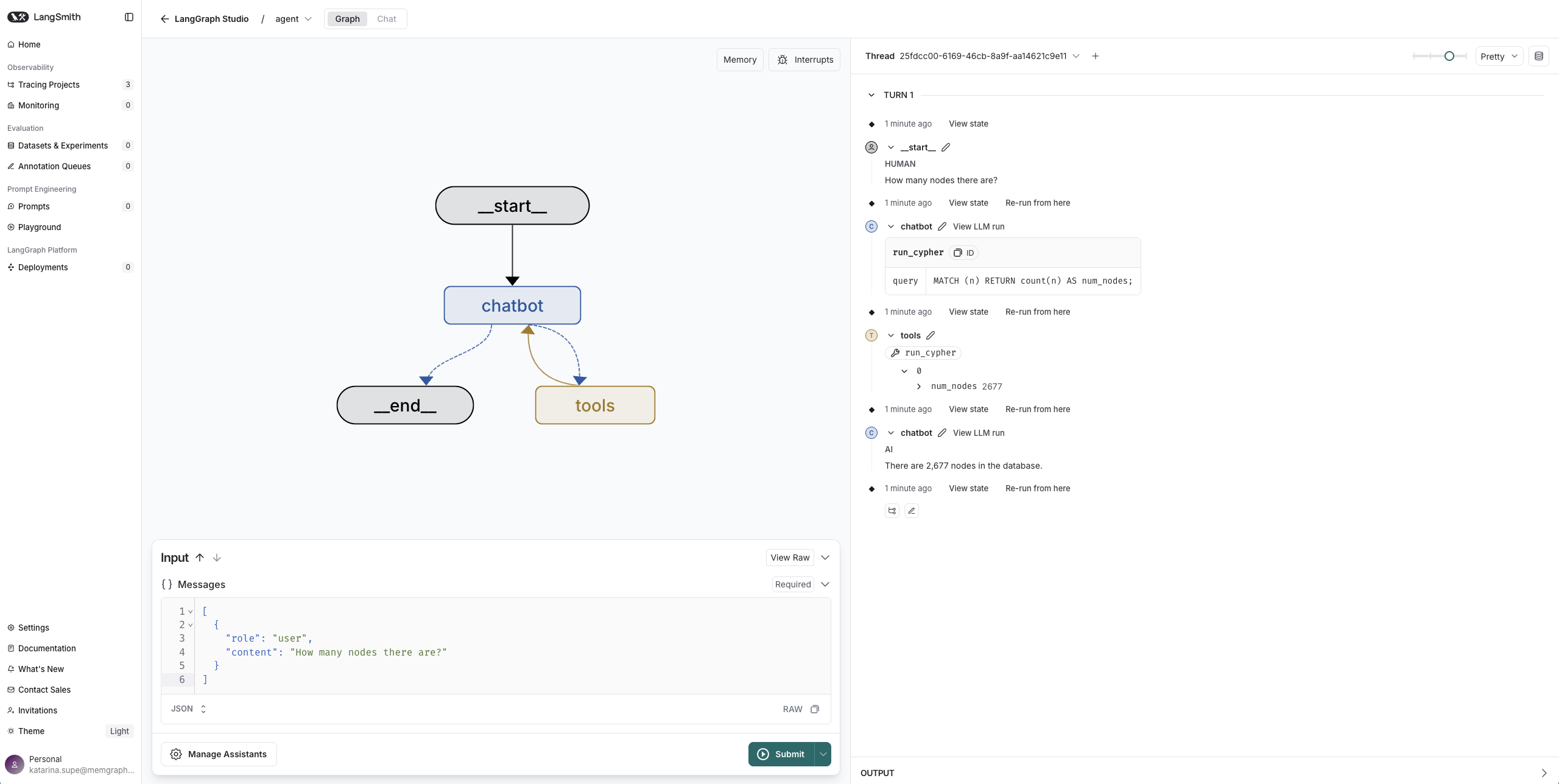
Task: Click first View LLM run link
Action: pyautogui.click(x=979, y=226)
